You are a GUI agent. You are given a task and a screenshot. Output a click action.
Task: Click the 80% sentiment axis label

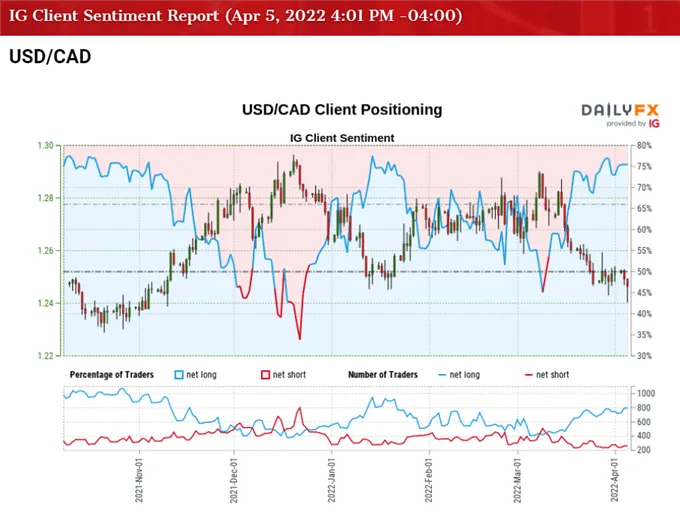click(x=644, y=146)
